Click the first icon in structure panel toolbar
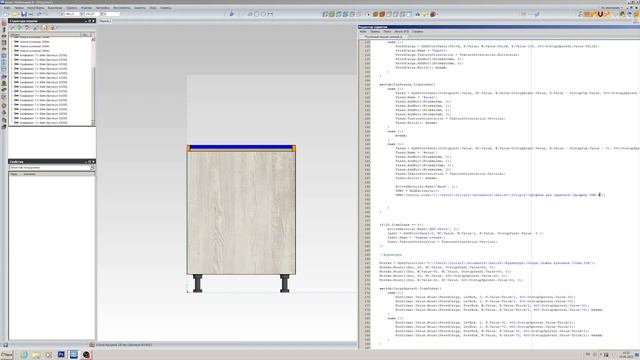 pos(12,27)
